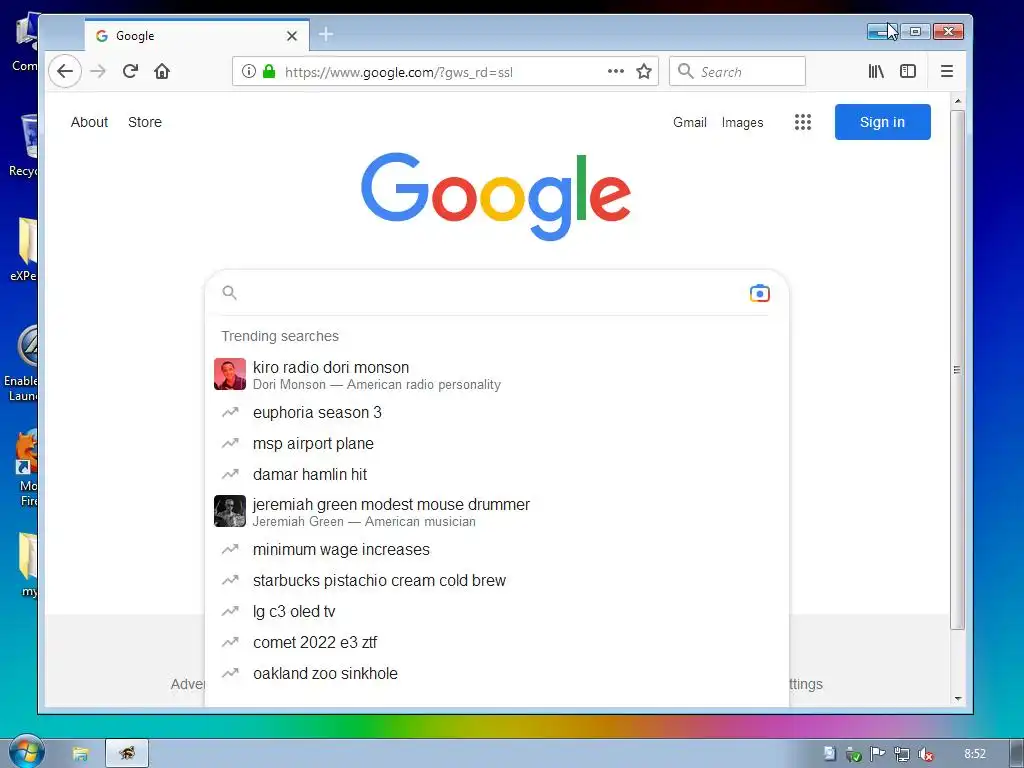Select suggestion kiro radio dori monson
Viewport: 1024px width, 768px height.
point(496,374)
